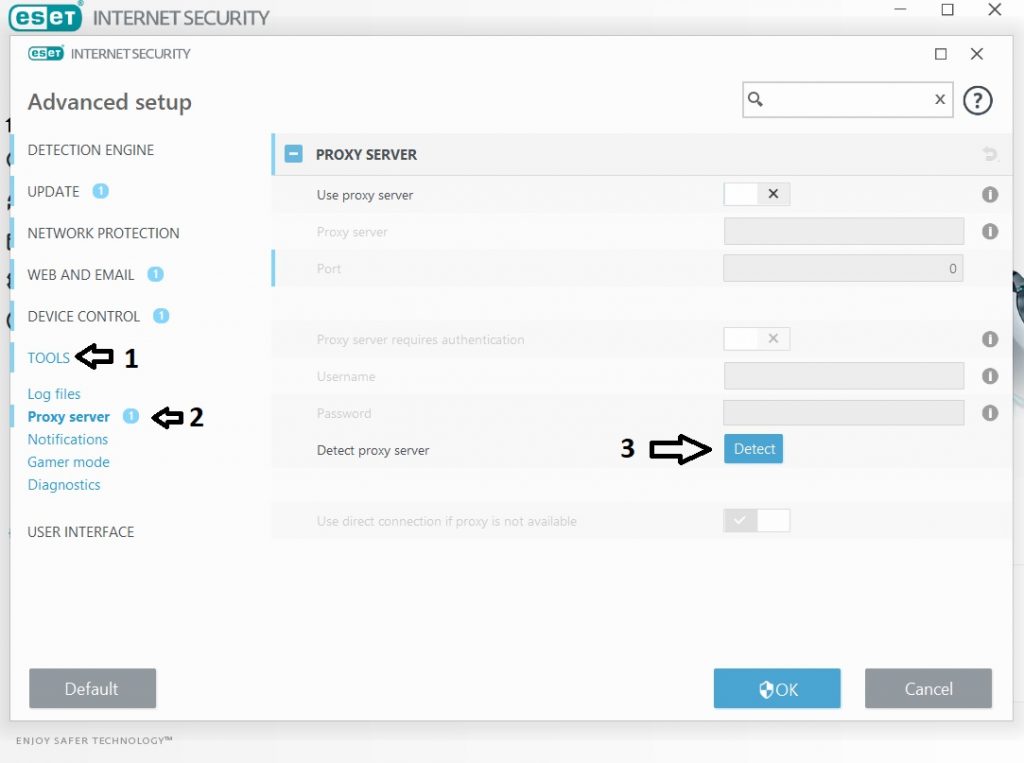Click inside the Advanced setup search box
This screenshot has height=763, width=1024.
847,99
